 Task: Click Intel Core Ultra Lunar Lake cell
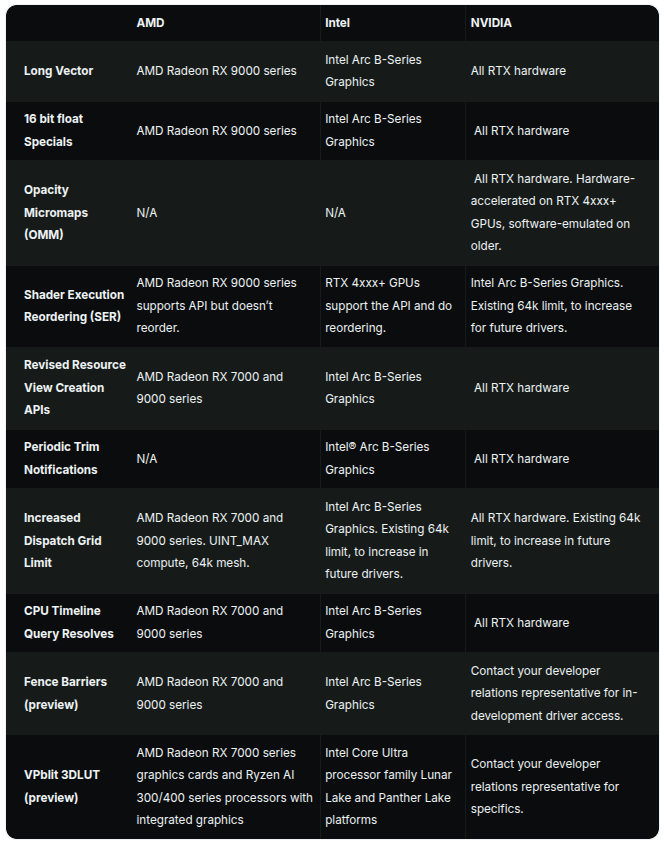point(388,786)
